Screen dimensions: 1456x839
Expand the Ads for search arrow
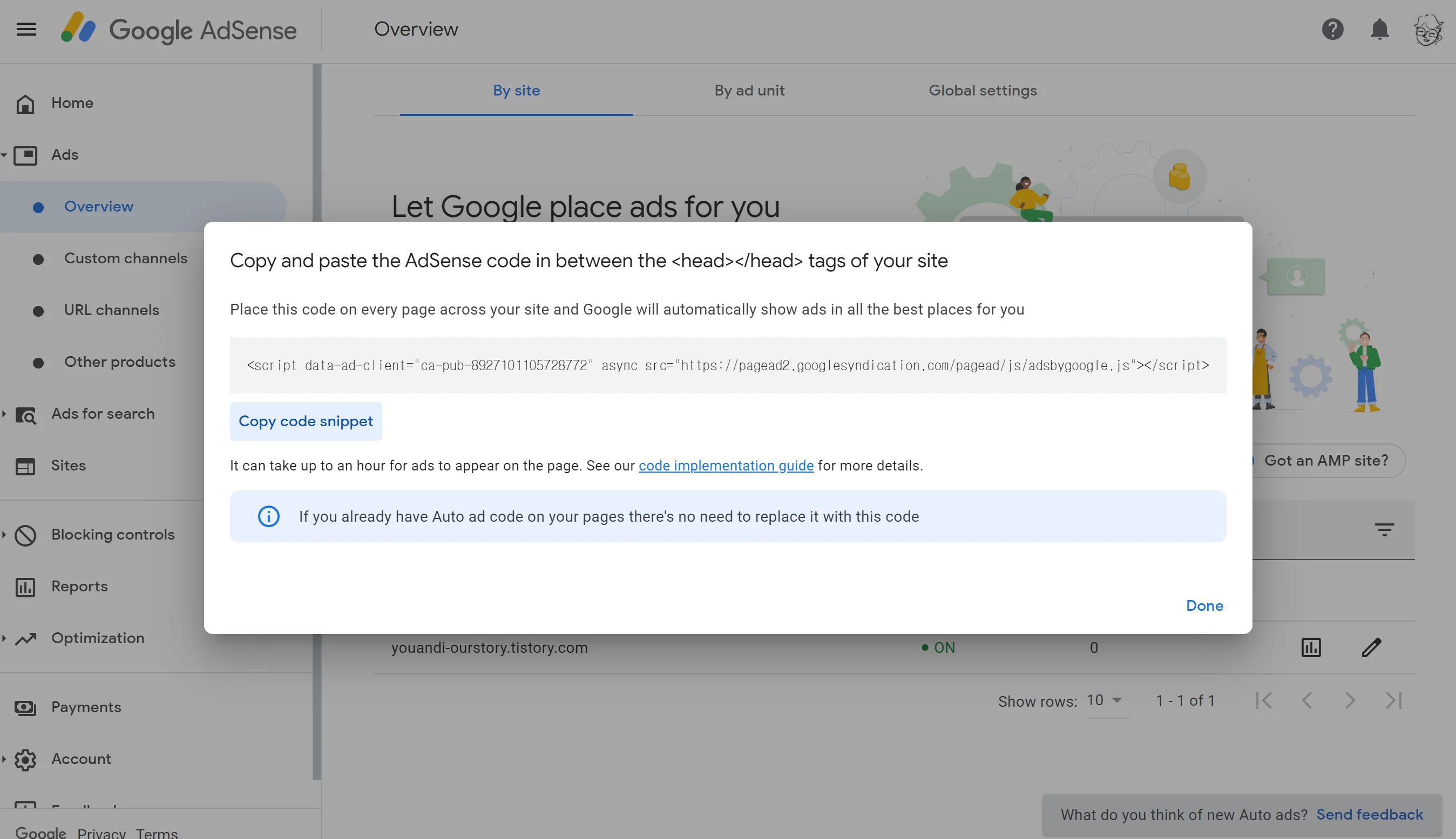pyautogui.click(x=4, y=414)
